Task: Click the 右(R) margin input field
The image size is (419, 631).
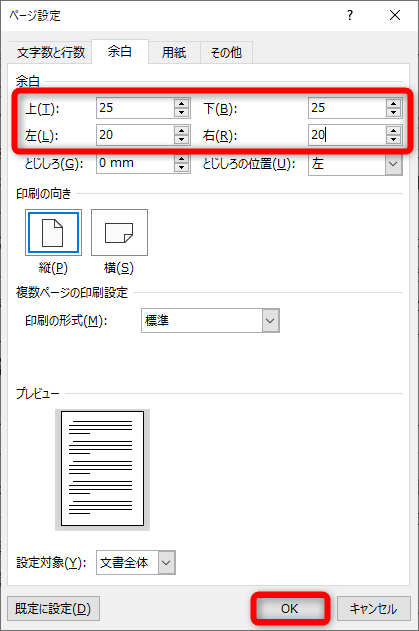Action: click(x=347, y=135)
